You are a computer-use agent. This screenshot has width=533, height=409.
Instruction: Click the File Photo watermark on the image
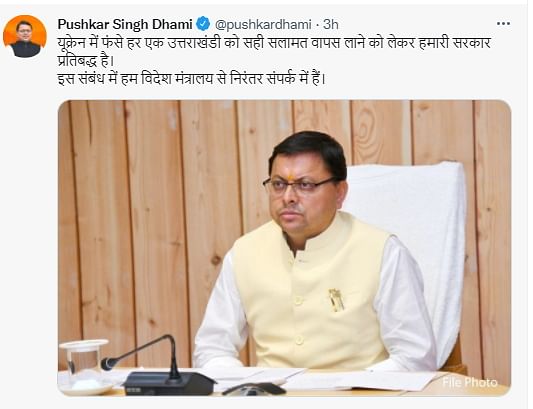point(469,382)
